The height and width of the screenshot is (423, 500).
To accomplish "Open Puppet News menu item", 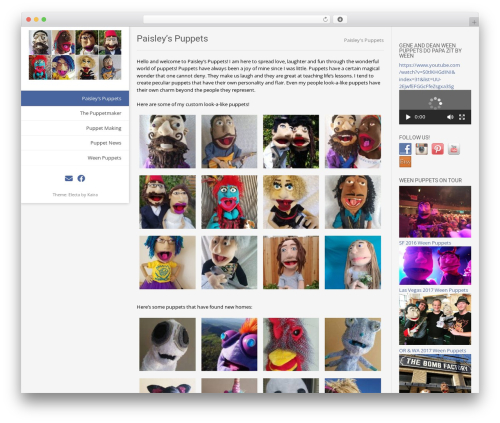I will (75, 143).
